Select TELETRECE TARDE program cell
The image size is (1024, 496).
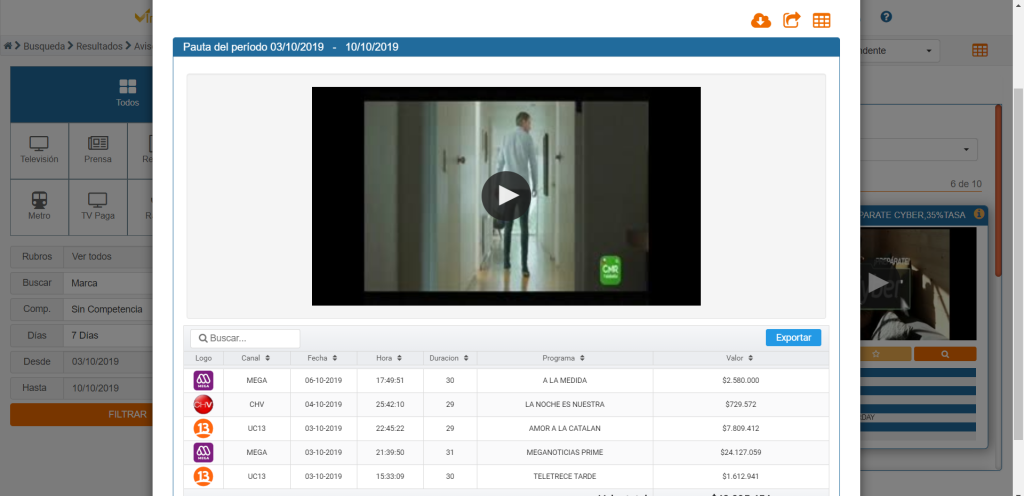pos(564,476)
